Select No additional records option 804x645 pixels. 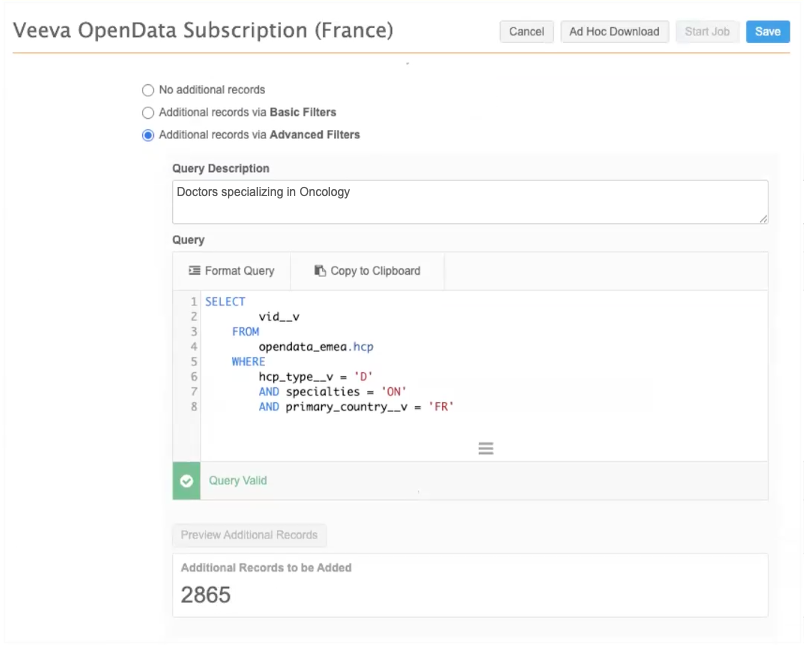(148, 90)
